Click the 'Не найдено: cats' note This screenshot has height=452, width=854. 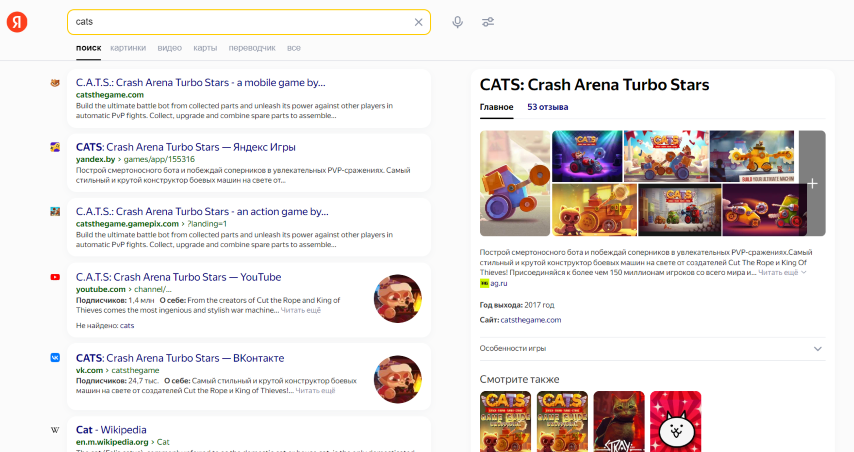click(x=105, y=326)
